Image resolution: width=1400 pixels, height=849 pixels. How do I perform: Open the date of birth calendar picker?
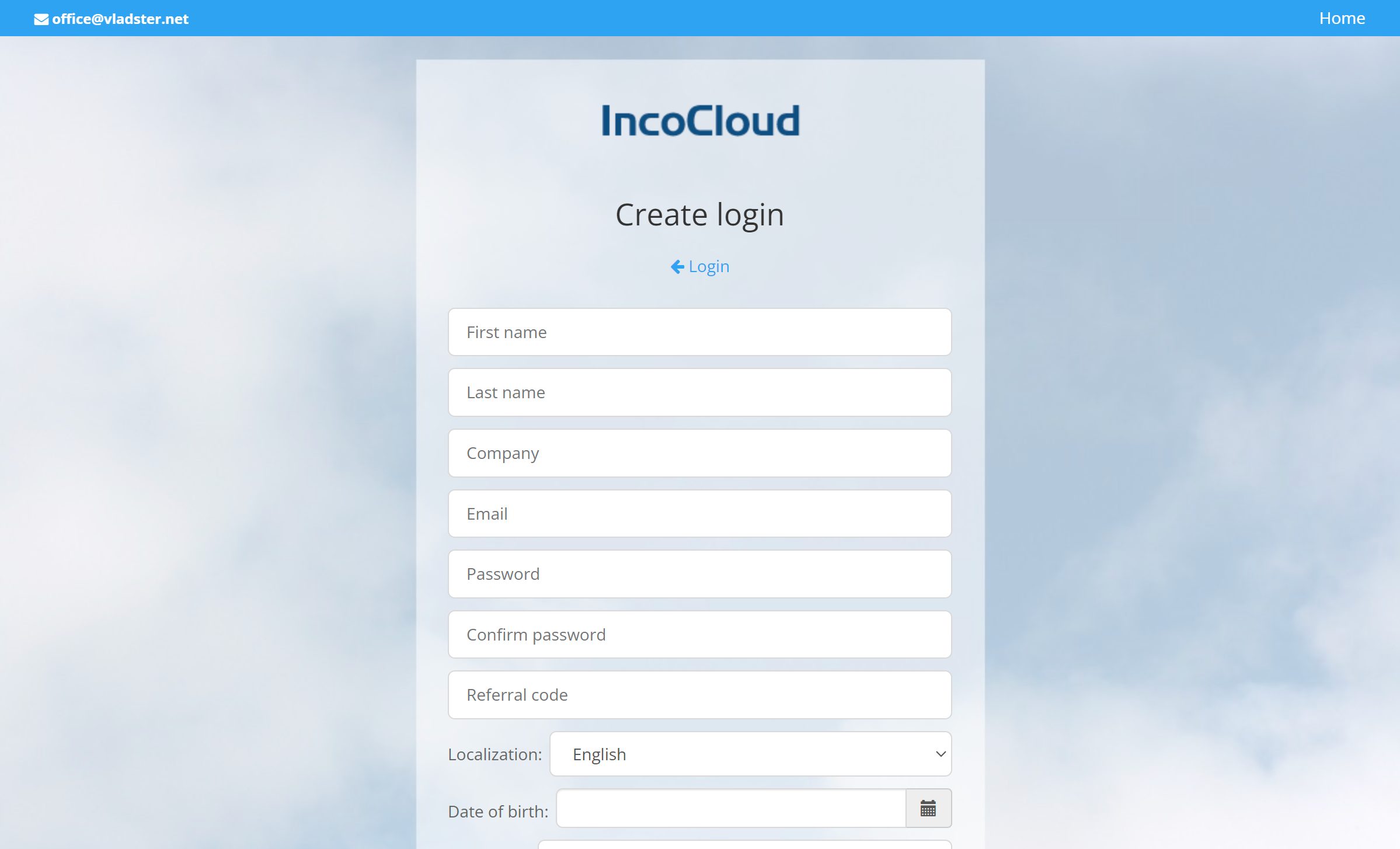click(x=928, y=809)
